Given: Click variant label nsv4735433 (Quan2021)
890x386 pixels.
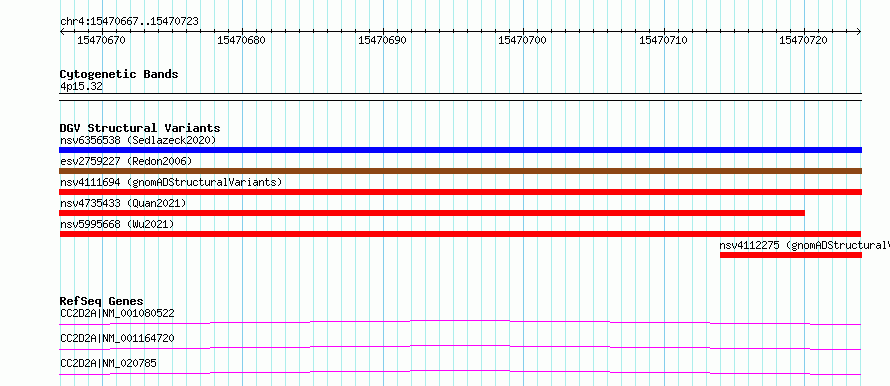Looking at the screenshot, I should [123, 203].
